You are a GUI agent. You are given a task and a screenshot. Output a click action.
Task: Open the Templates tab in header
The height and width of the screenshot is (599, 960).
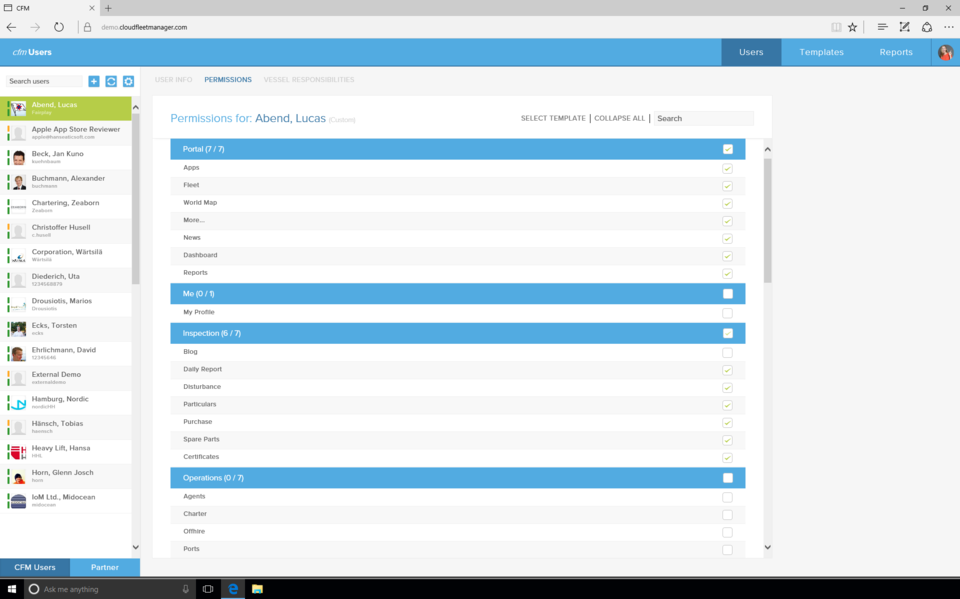point(821,52)
